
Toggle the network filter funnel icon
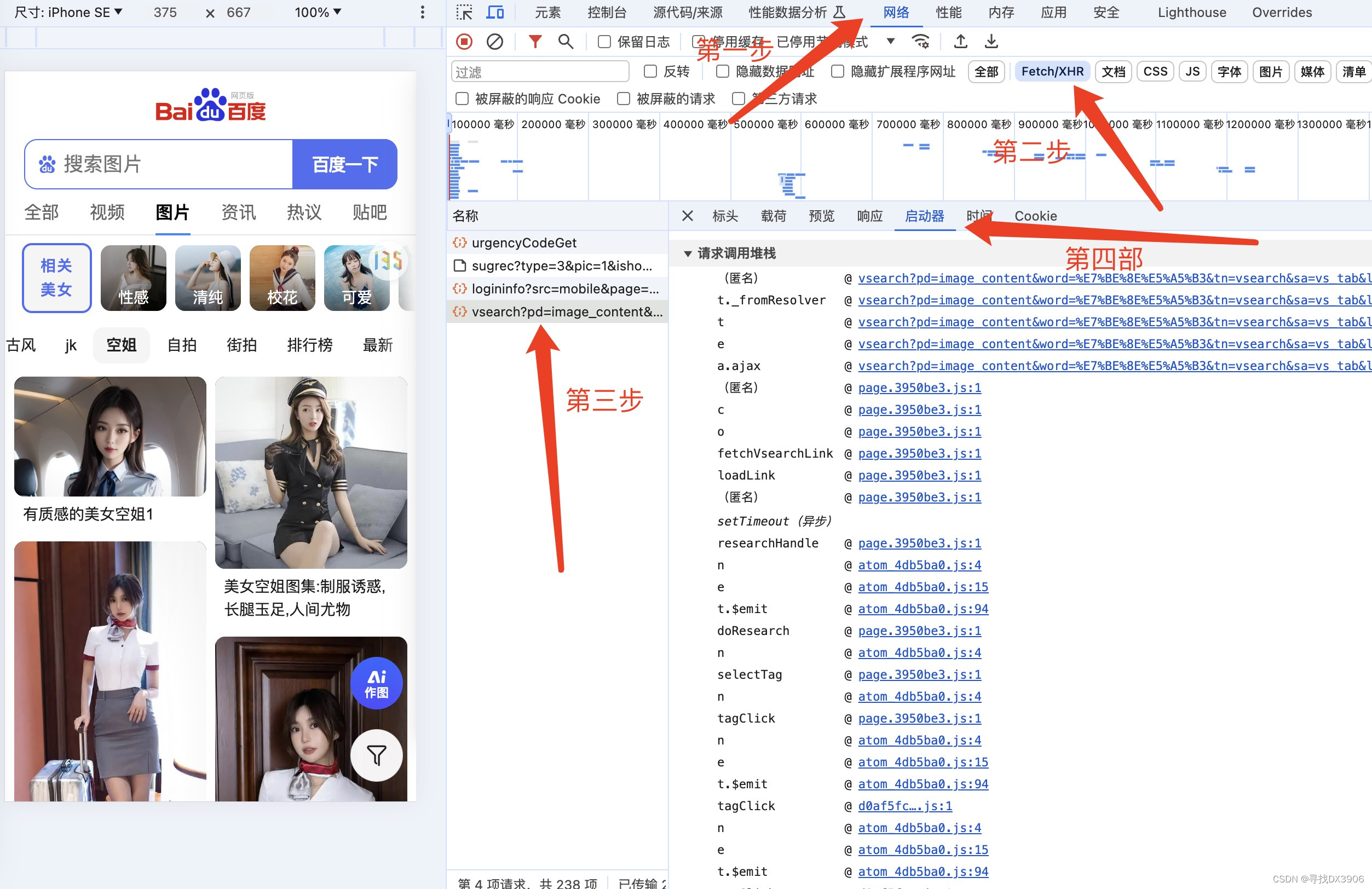[x=535, y=42]
